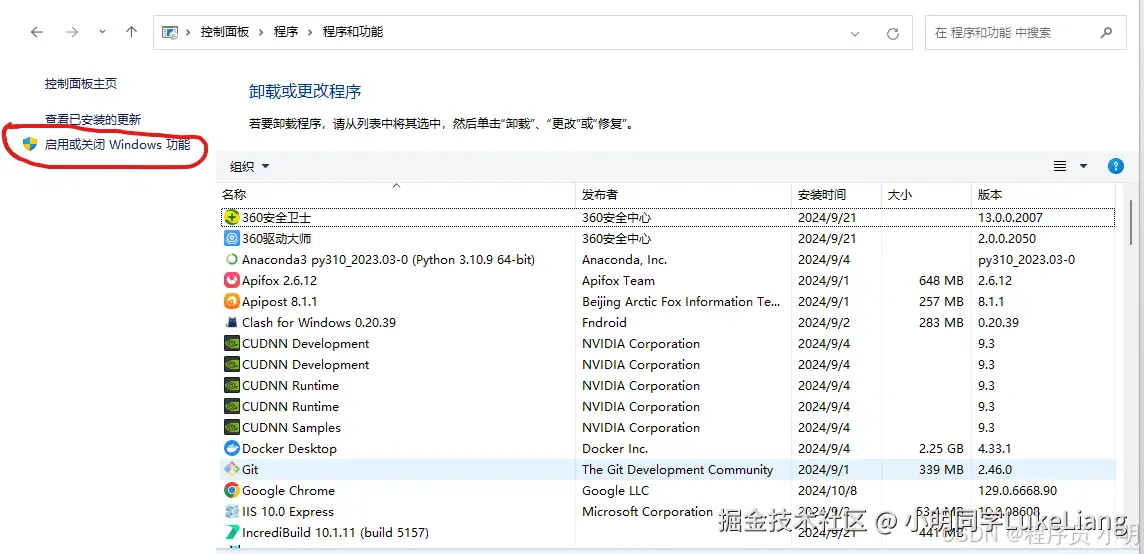Go forward with the right arrow

pyautogui.click(x=72, y=32)
